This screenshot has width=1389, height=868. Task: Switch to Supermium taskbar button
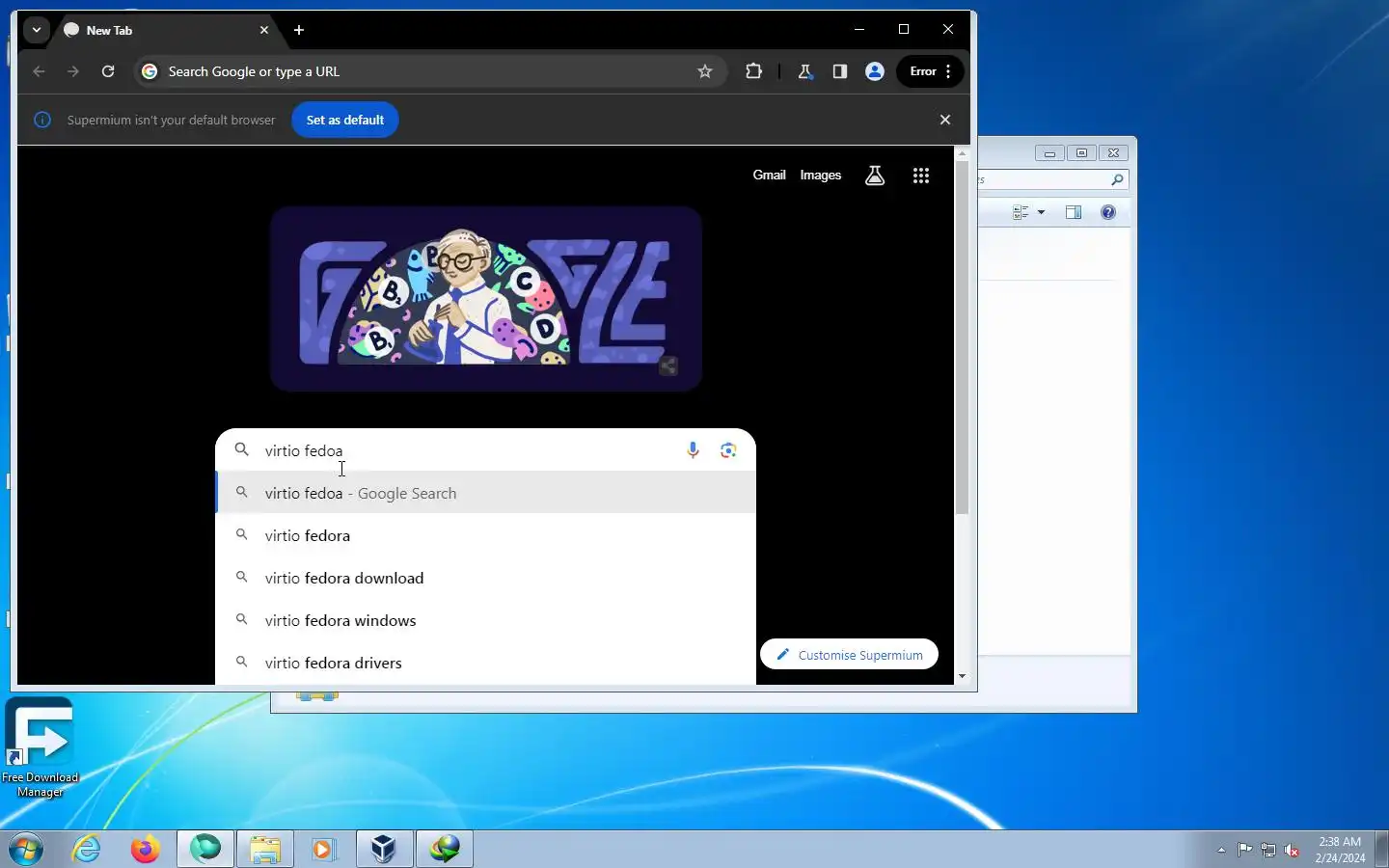click(204, 850)
